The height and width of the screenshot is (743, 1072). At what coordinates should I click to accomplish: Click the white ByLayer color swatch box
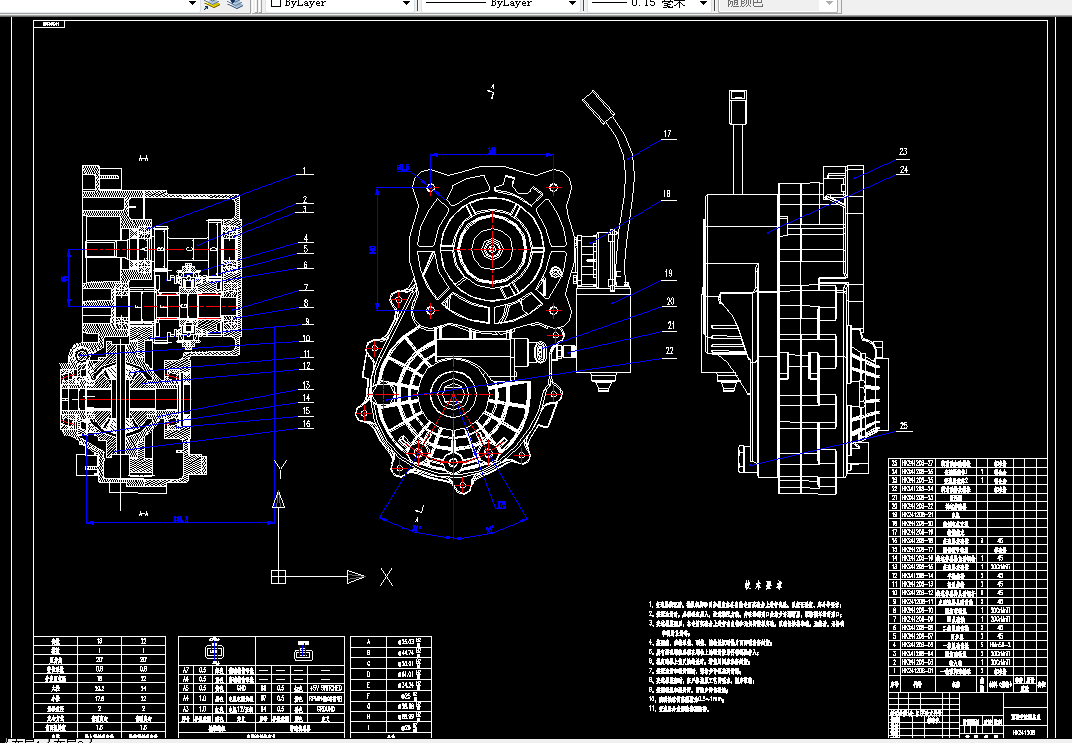pos(276,3)
